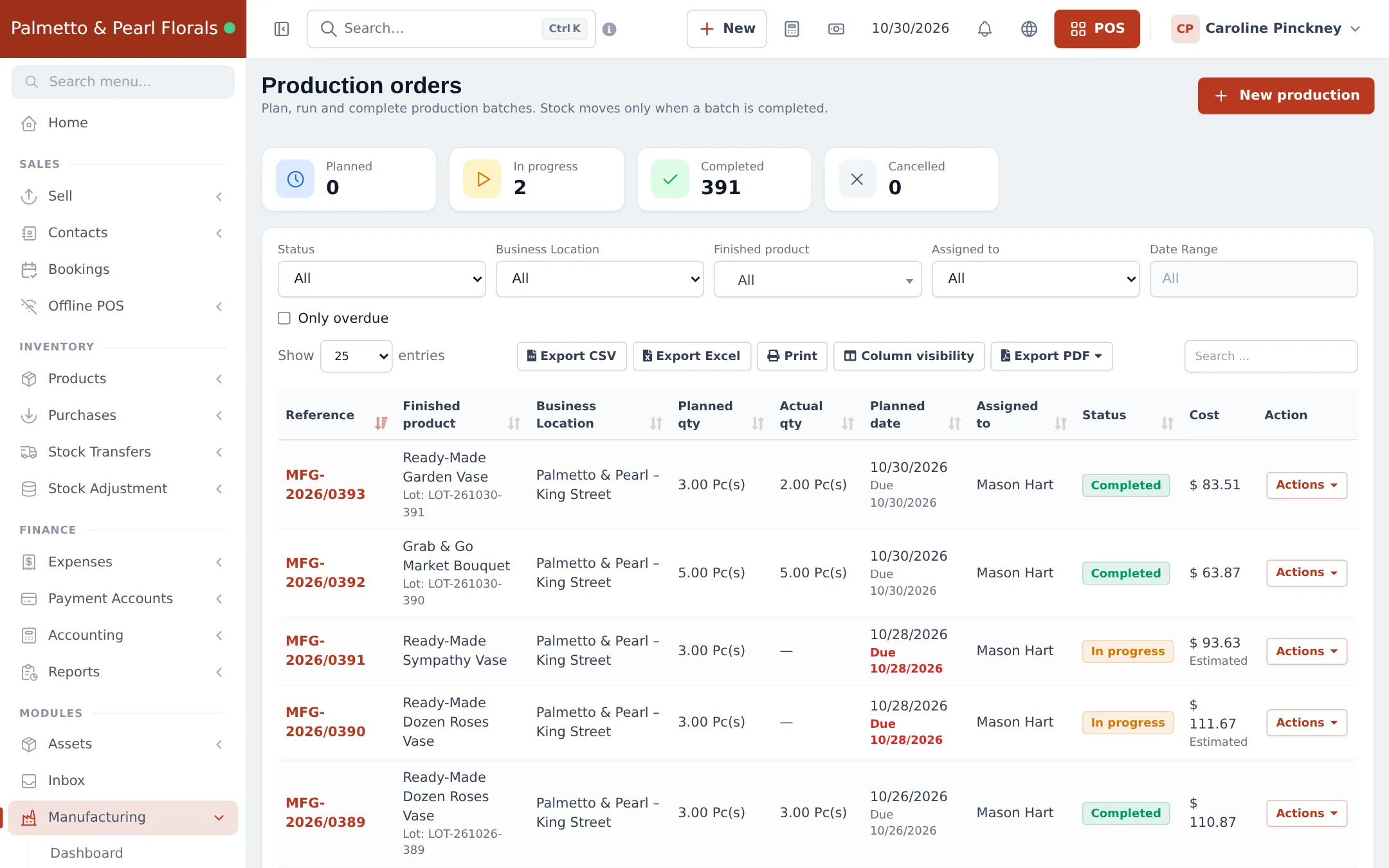Open the Bookings menu item
Viewport: 1389px width, 868px height.
pyautogui.click(x=123, y=269)
